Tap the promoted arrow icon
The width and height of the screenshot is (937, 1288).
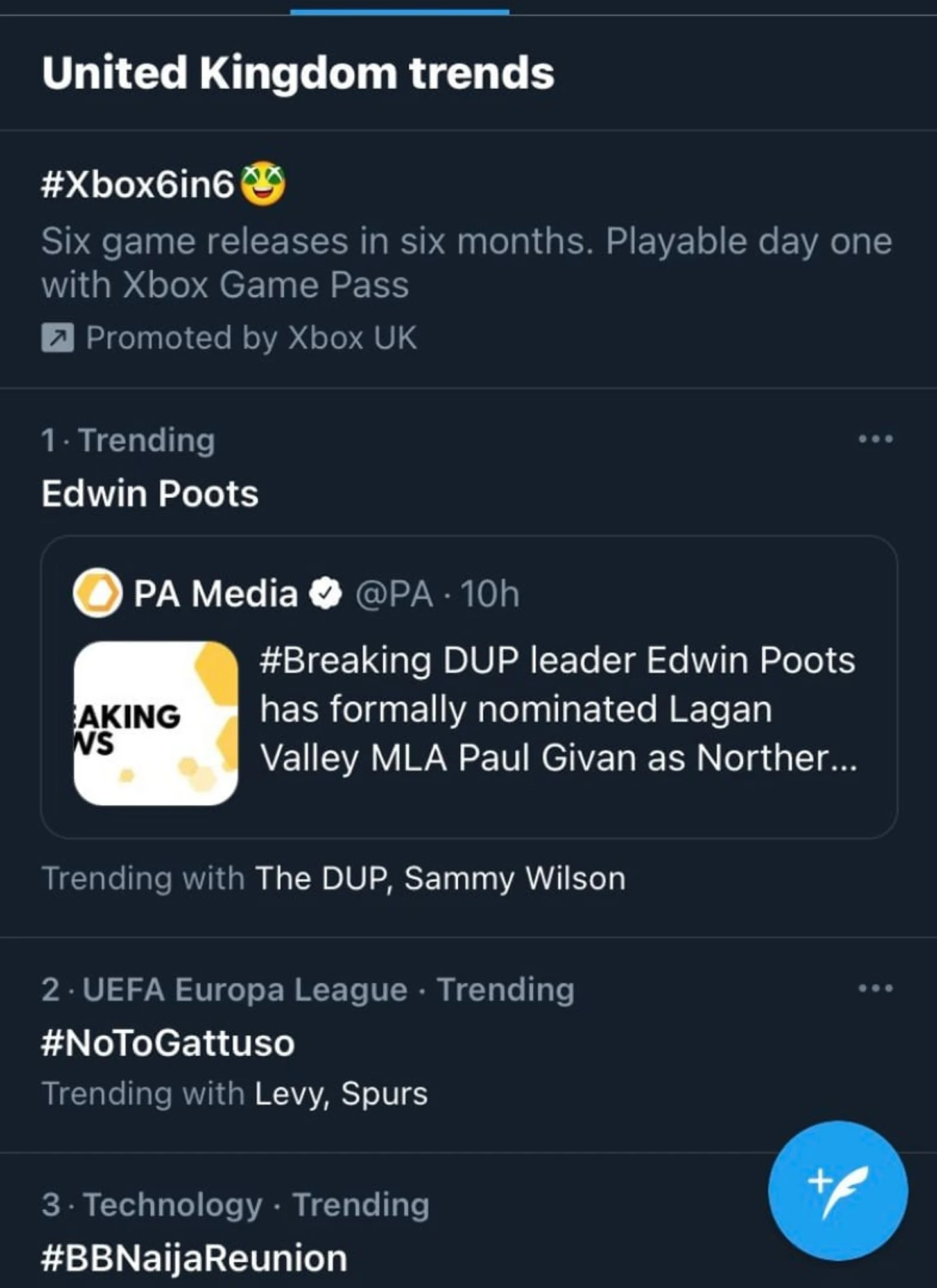(58, 338)
